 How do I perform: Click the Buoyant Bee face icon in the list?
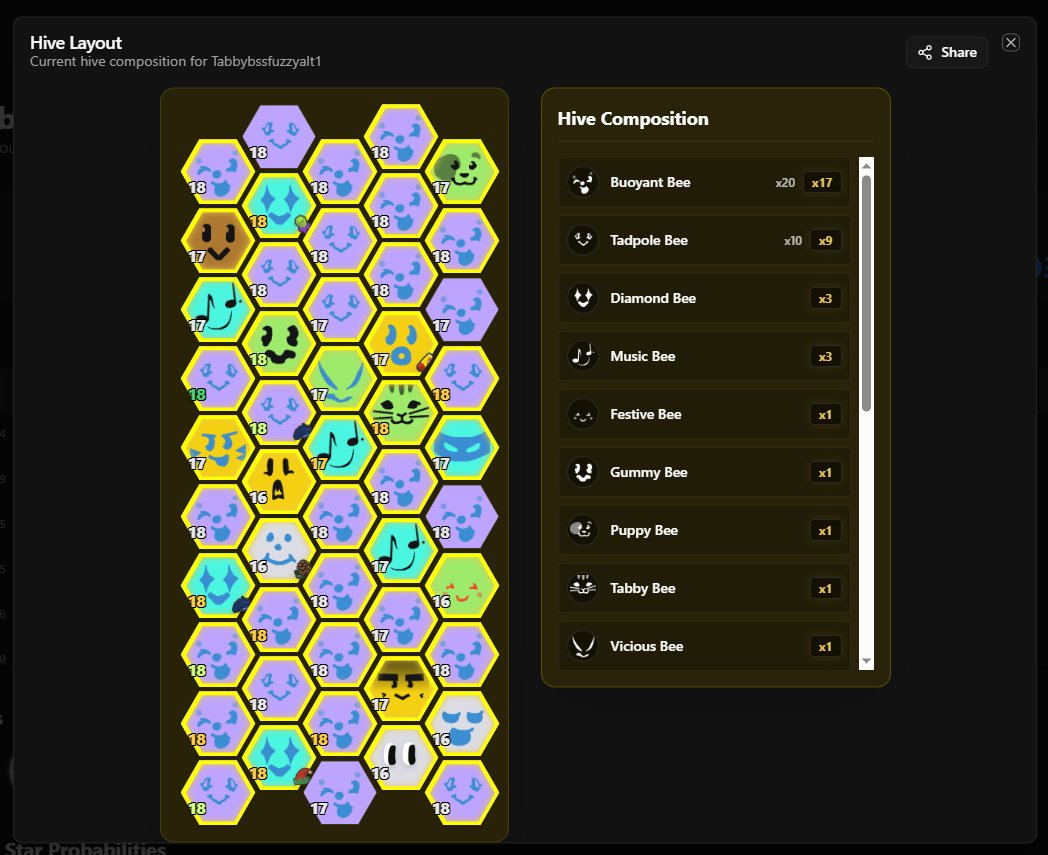coord(583,182)
